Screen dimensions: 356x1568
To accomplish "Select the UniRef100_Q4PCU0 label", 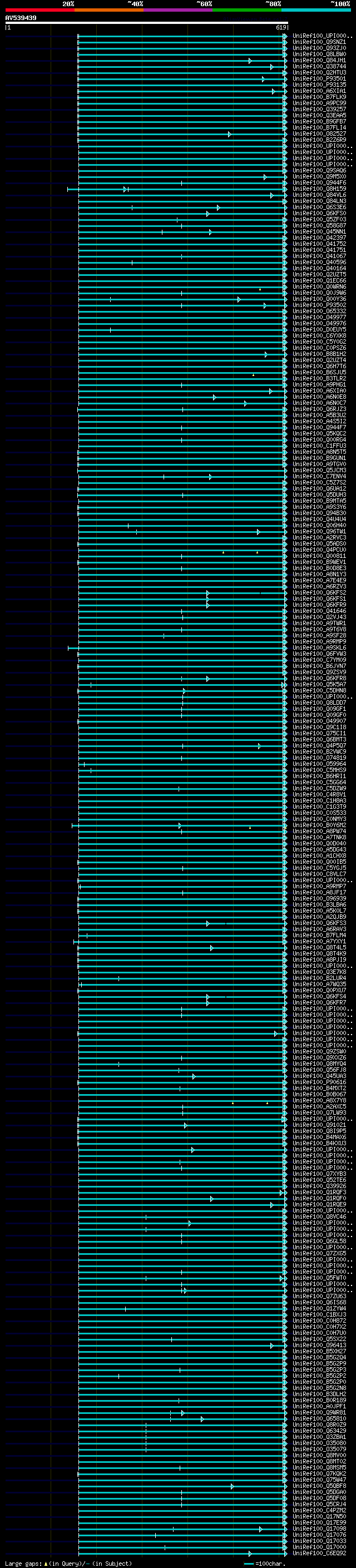I will point(319,550).
